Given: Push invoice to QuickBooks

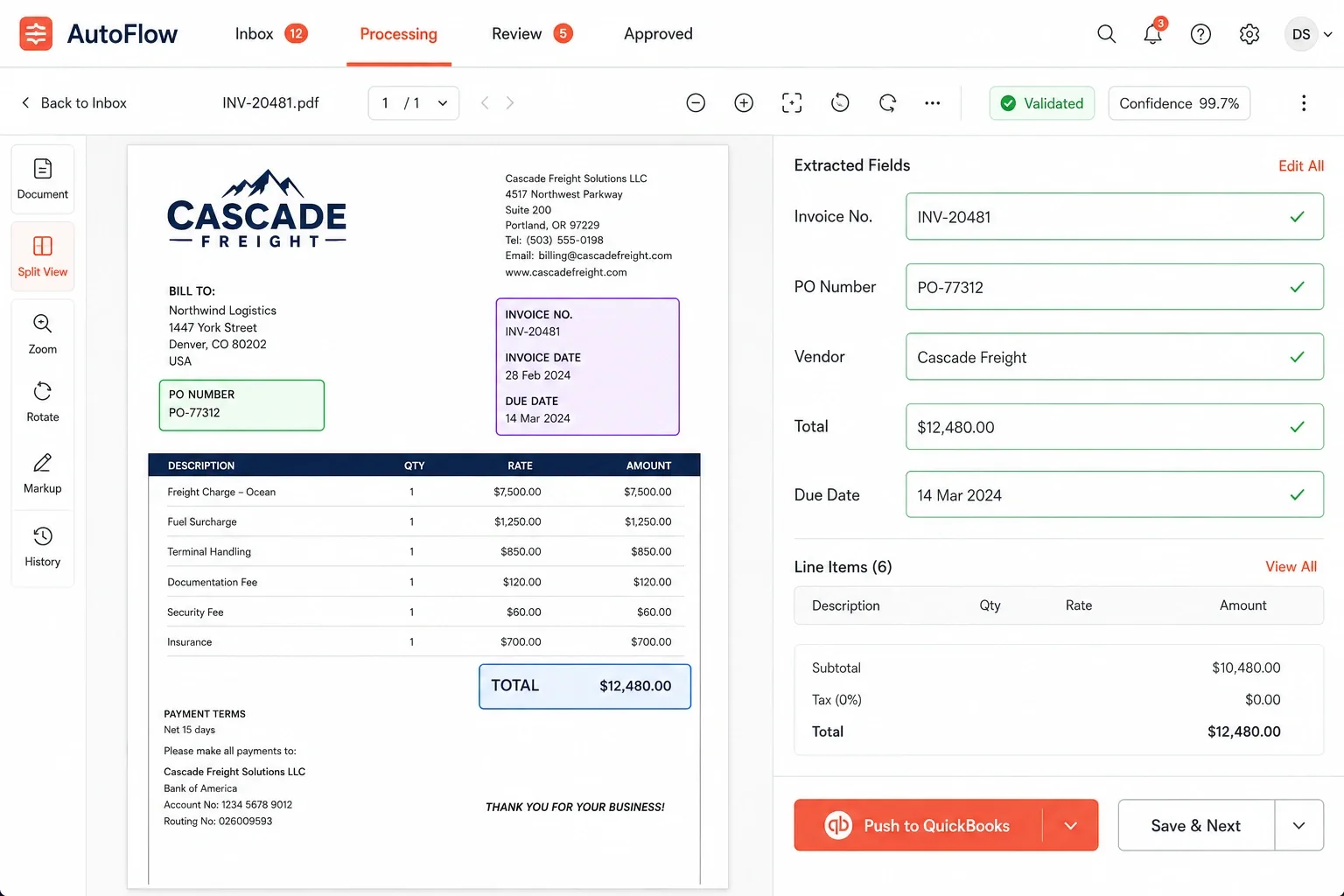Looking at the screenshot, I should (x=919, y=825).
